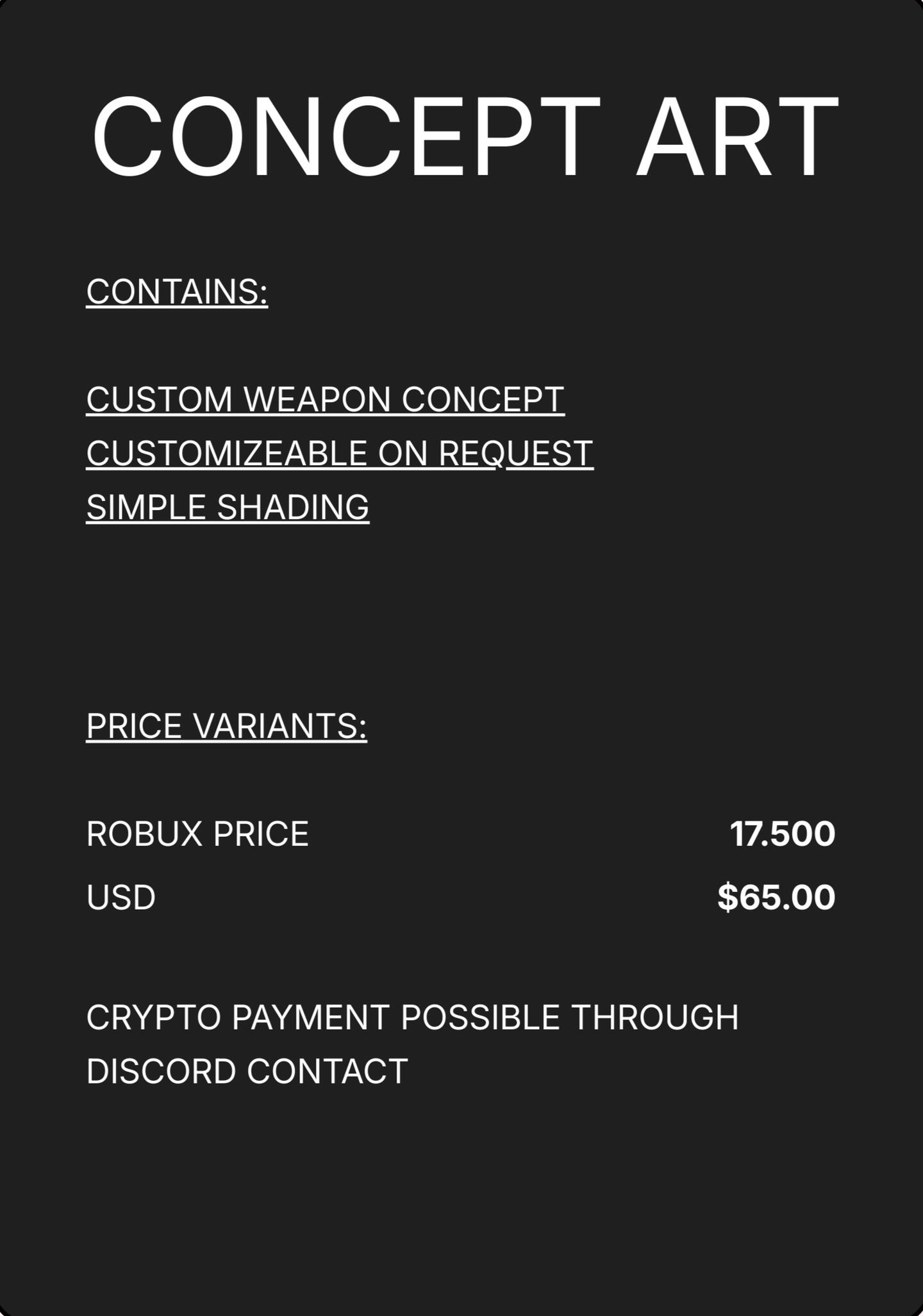Select the USD price label
The height and width of the screenshot is (1316, 923).
[121, 897]
